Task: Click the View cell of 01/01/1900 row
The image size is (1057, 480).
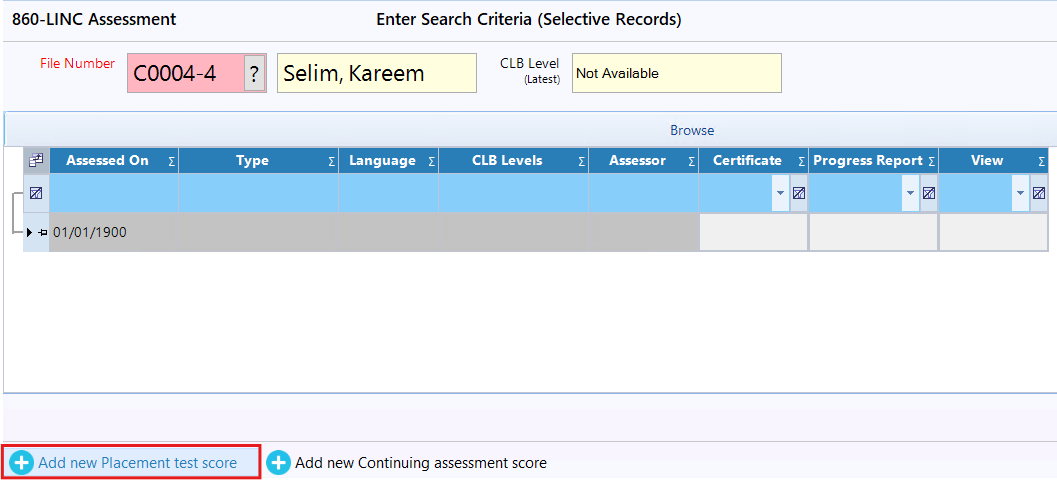Action: click(x=993, y=233)
